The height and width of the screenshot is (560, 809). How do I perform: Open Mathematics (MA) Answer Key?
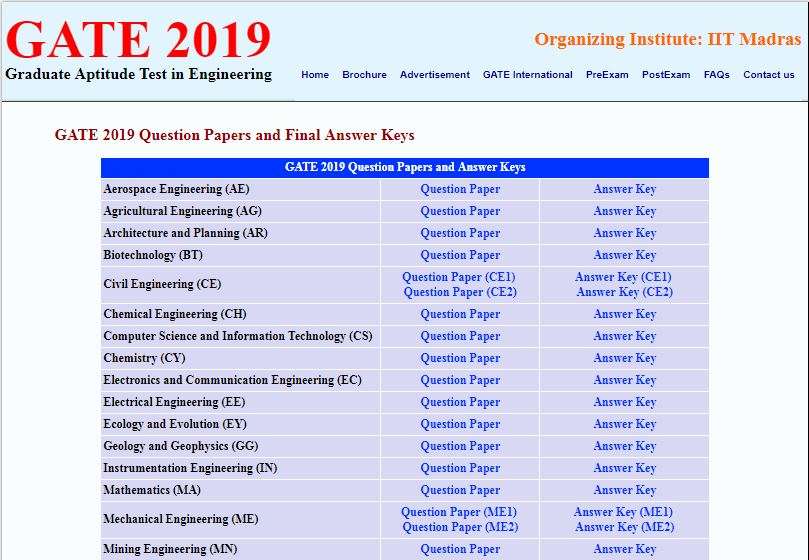point(624,490)
